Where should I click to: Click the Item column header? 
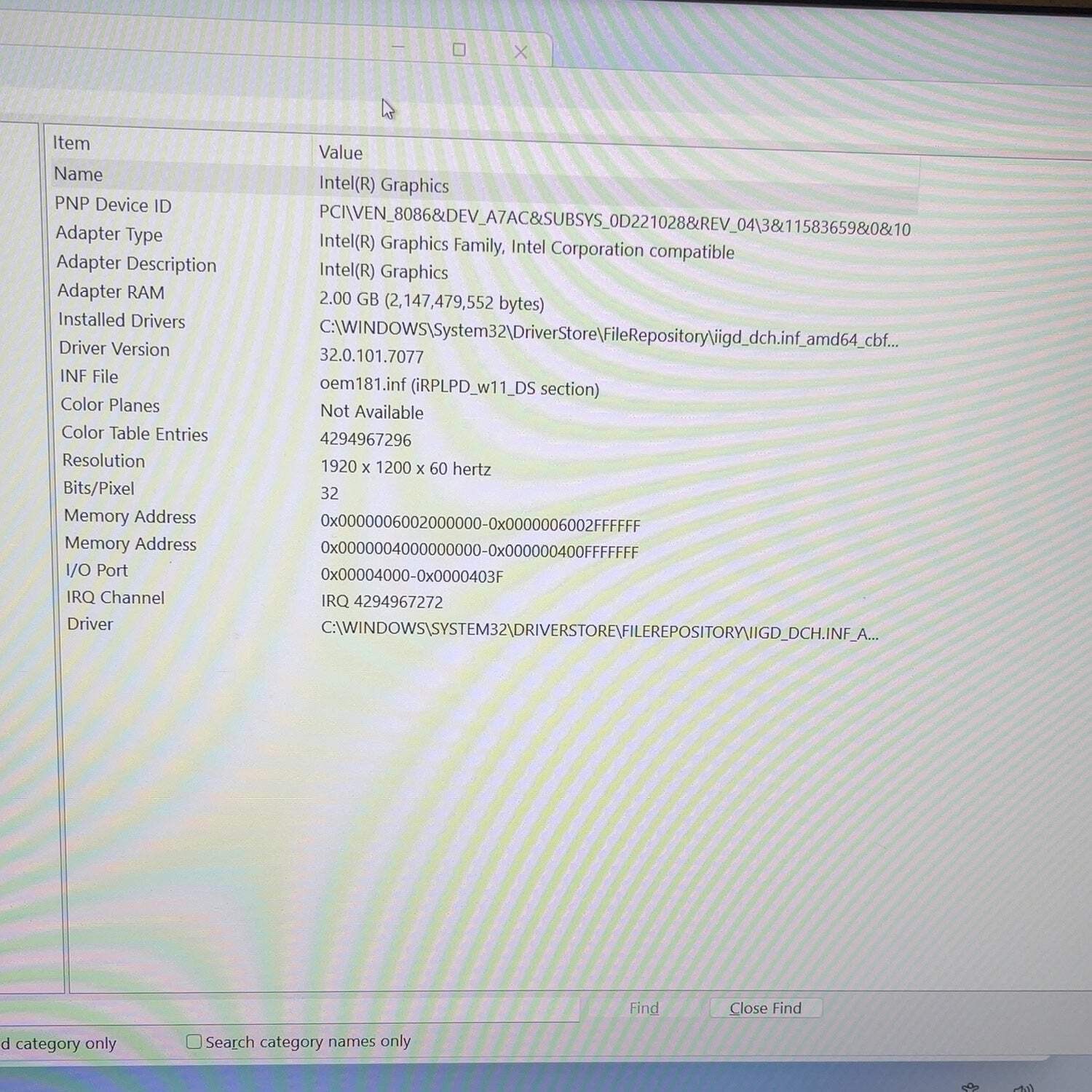tap(71, 143)
